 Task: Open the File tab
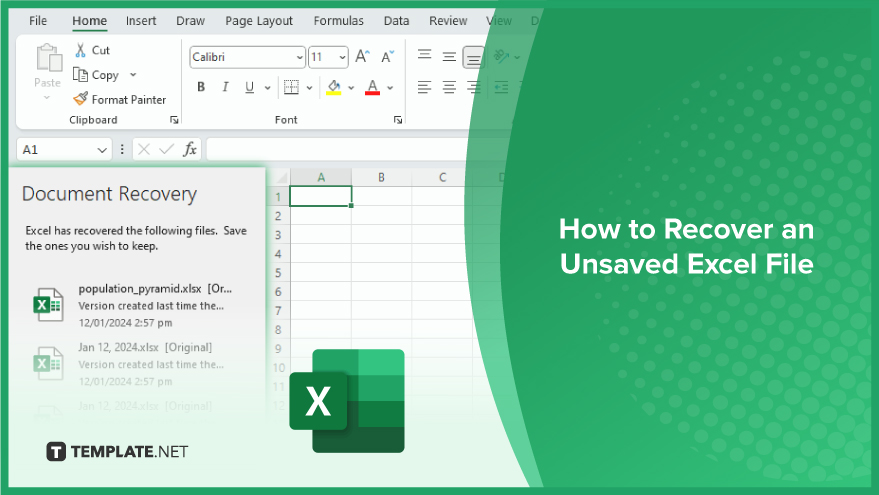38,21
